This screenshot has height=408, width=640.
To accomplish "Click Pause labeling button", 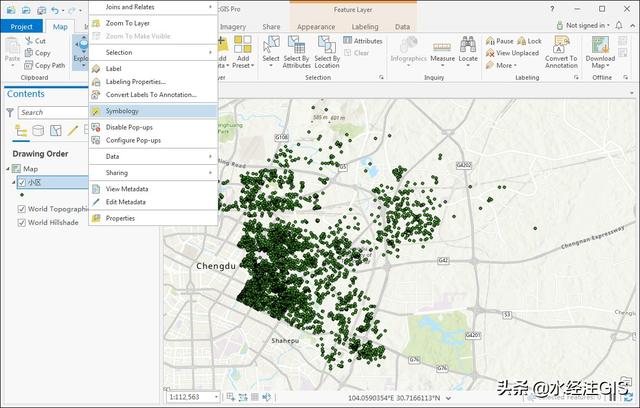I will (x=500, y=41).
